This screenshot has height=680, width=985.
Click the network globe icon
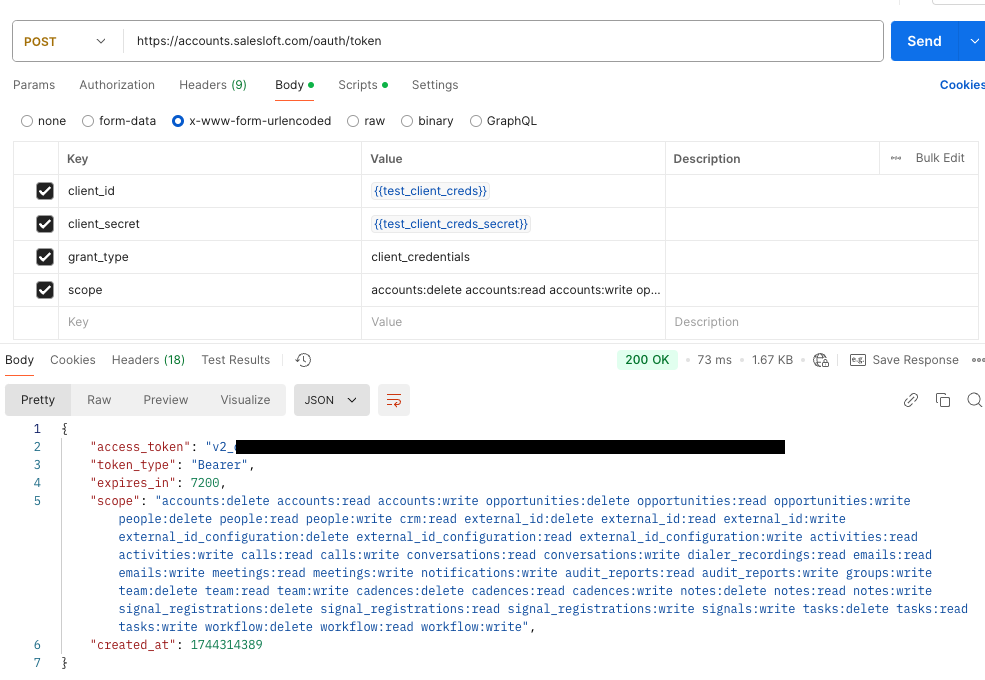tap(821, 360)
